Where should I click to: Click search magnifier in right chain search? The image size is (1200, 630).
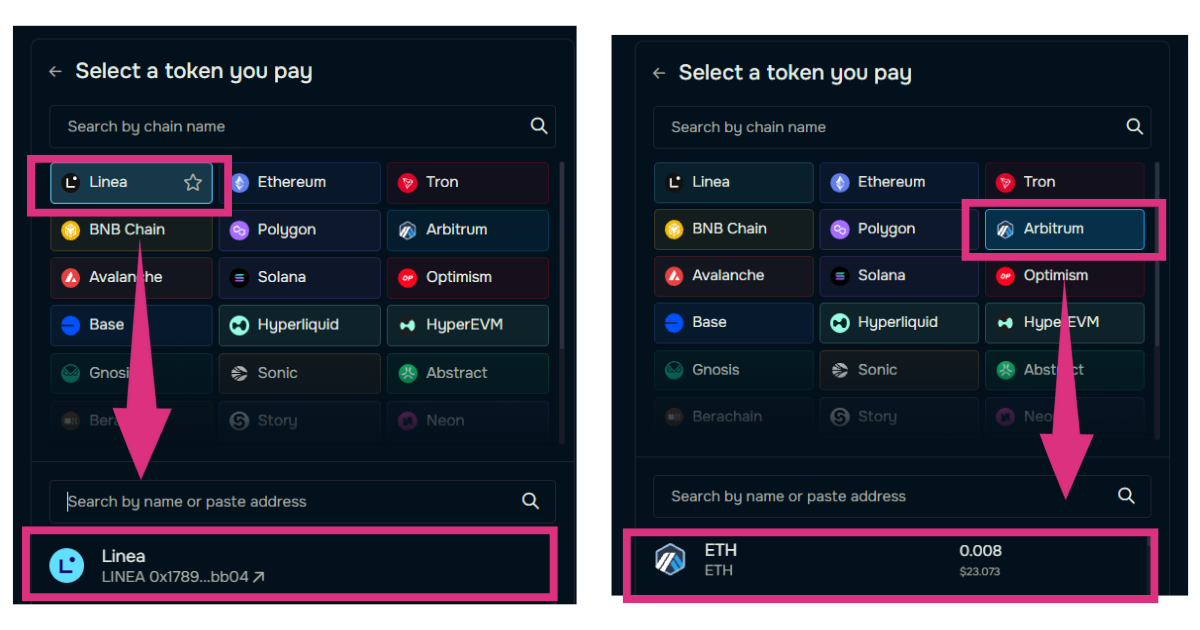(1134, 127)
